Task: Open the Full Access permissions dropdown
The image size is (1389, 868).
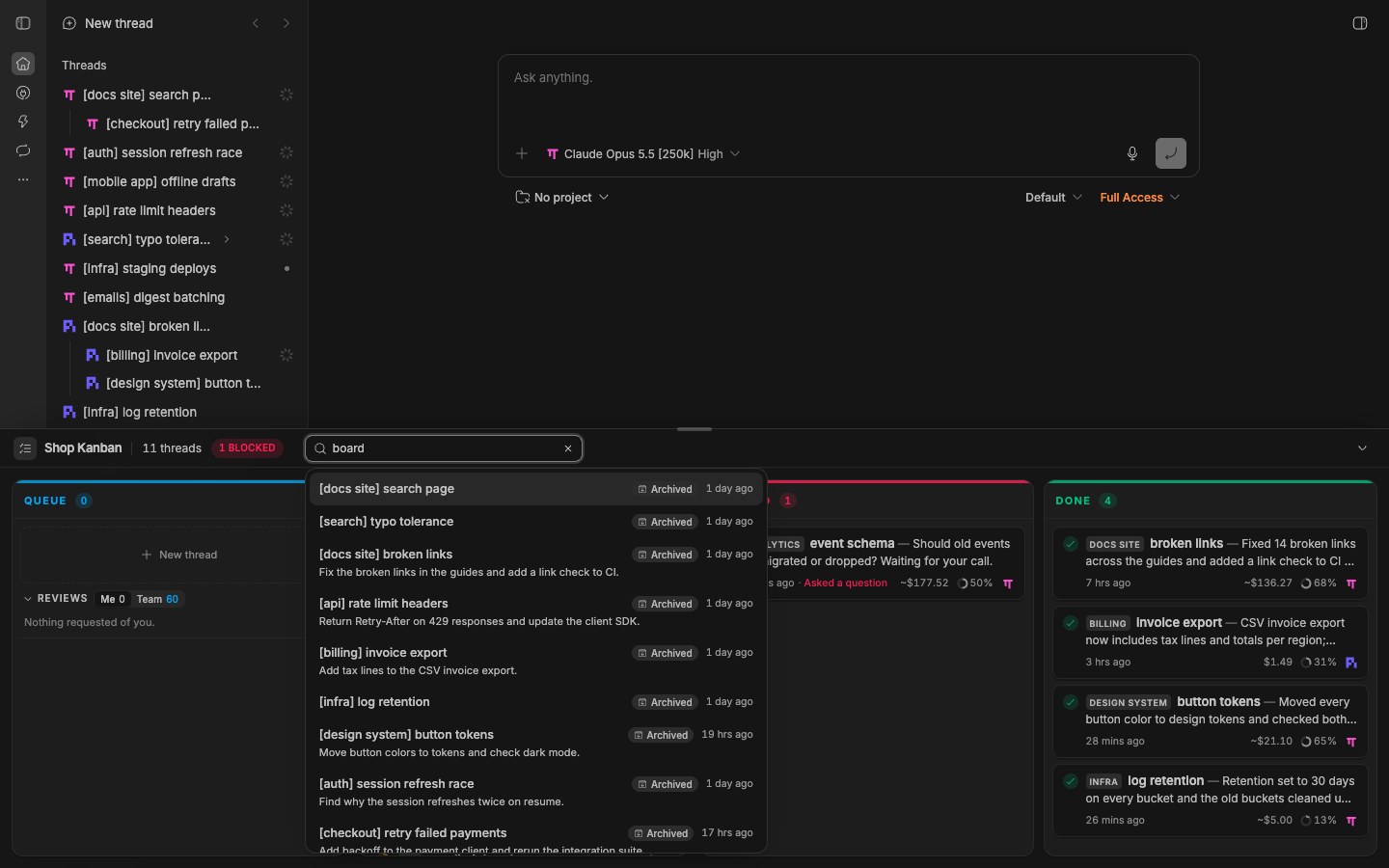Action: pos(1140,197)
